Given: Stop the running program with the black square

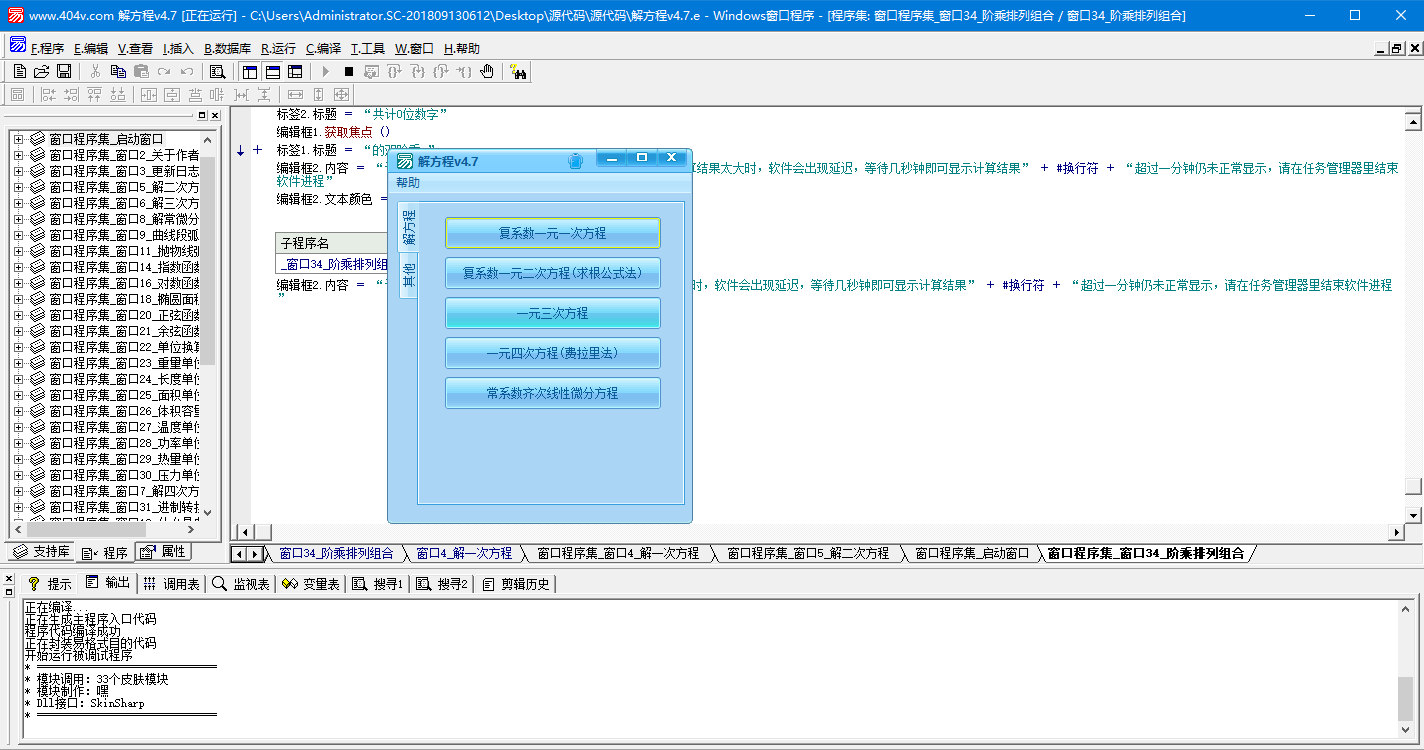Looking at the screenshot, I should [348, 71].
